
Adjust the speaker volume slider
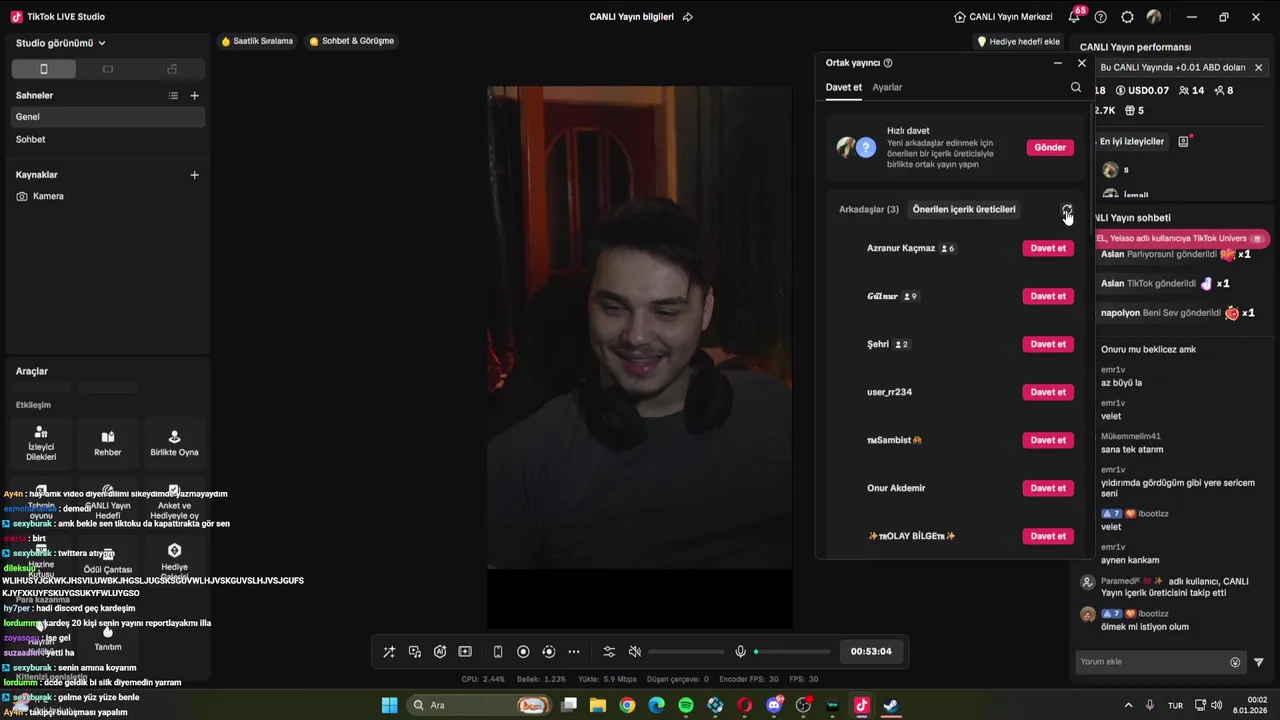[x=686, y=652]
